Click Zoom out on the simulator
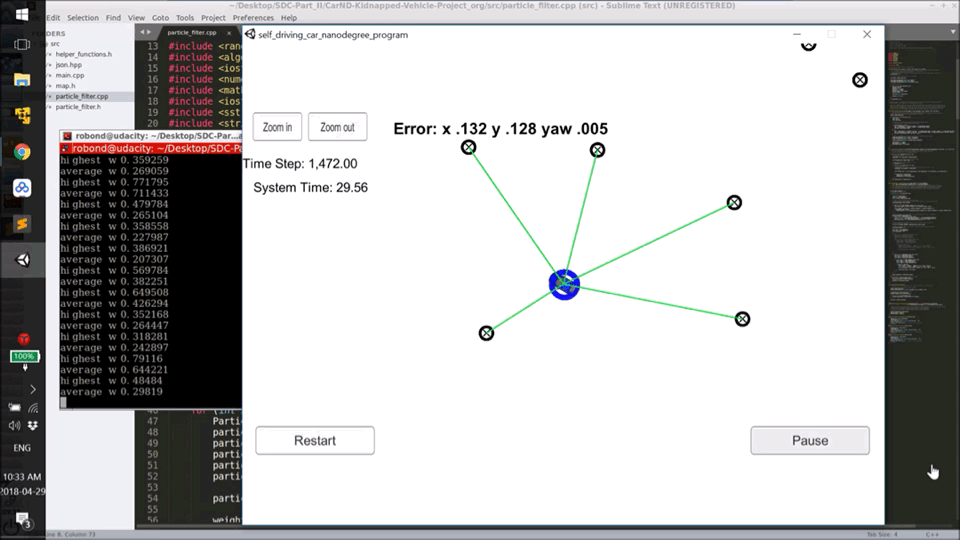This screenshot has height=540, width=960. tap(337, 127)
